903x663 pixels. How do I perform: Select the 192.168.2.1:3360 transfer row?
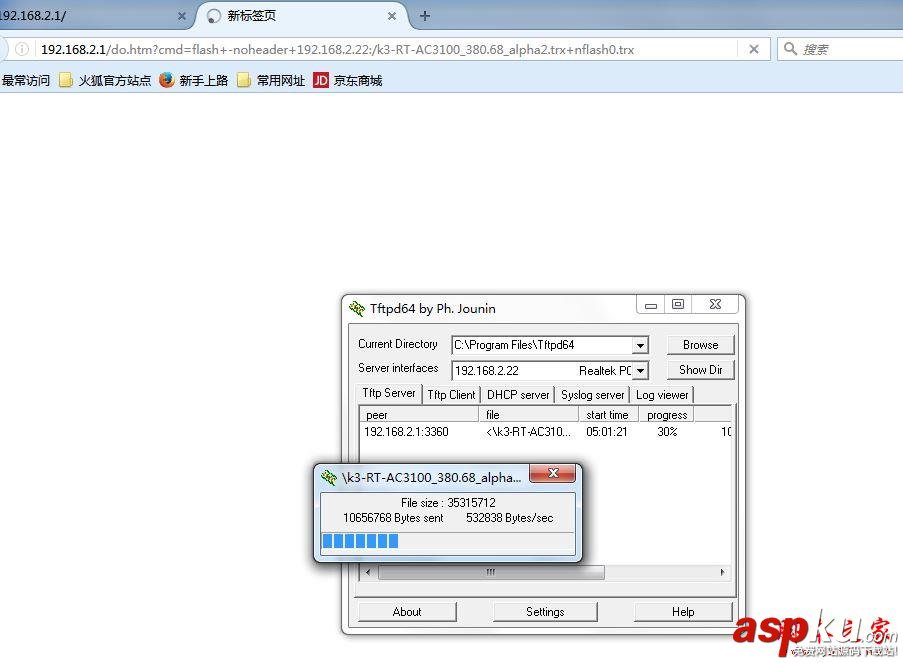(545, 431)
